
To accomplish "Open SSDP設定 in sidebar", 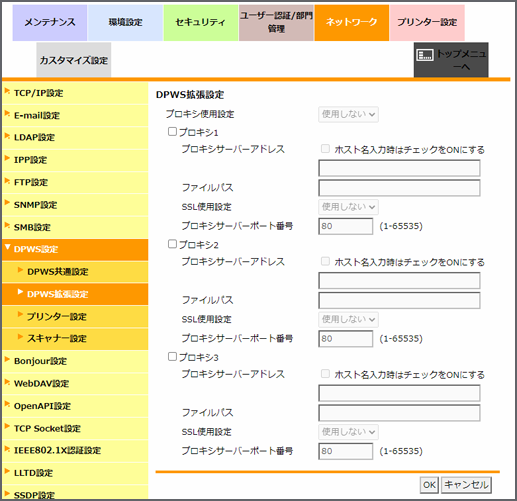I will [75, 493].
